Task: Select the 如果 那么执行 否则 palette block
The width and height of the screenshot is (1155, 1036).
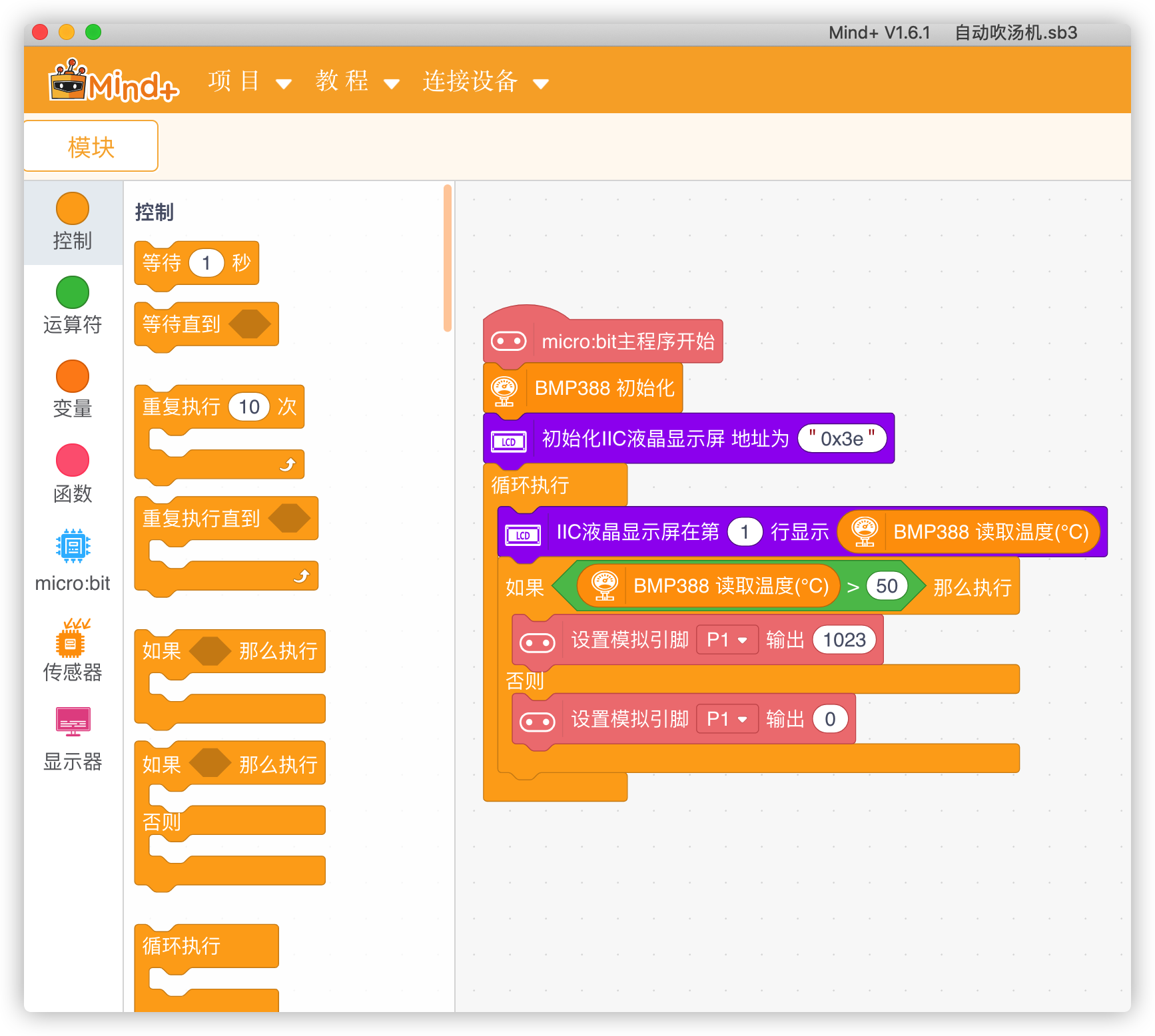Action: [230, 816]
